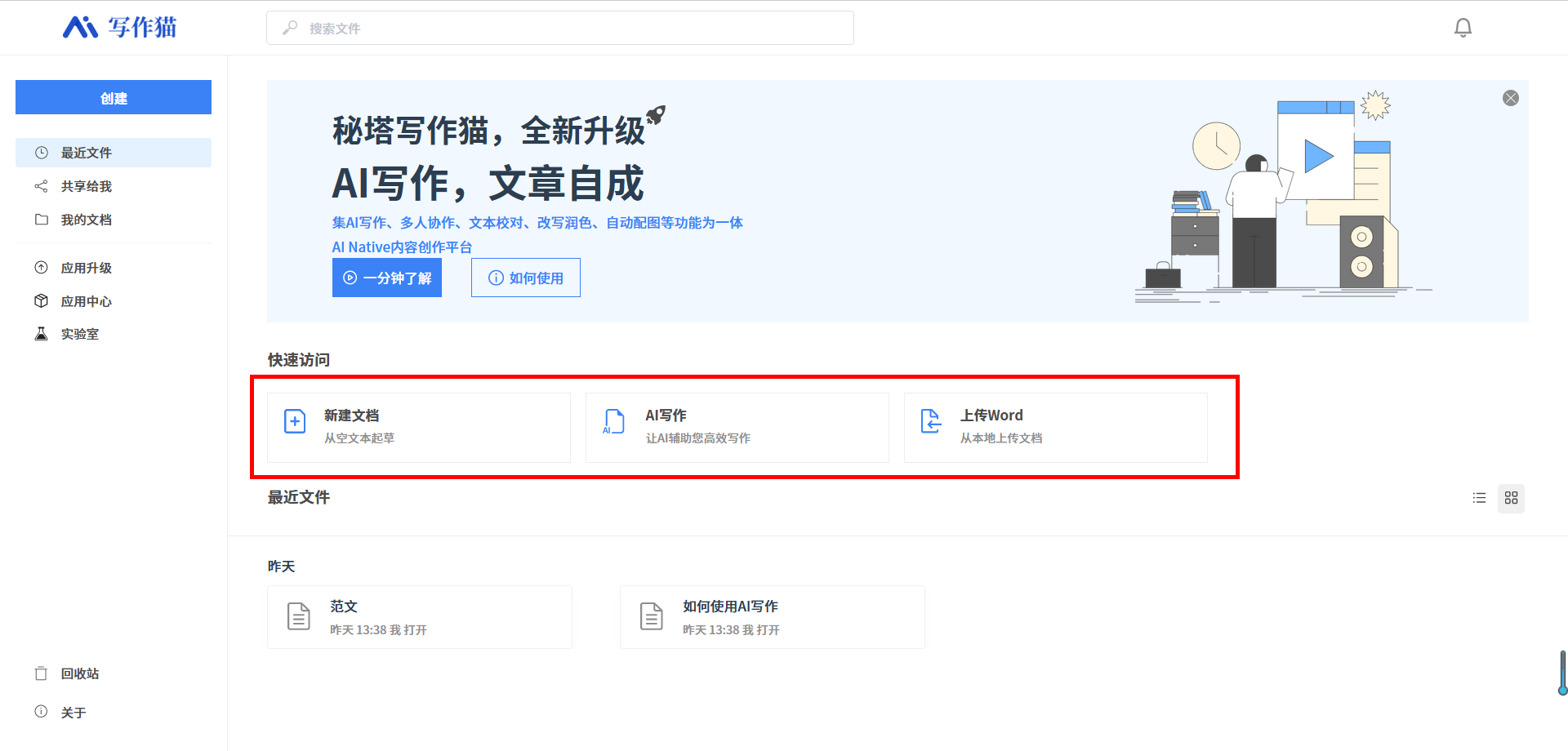The height and width of the screenshot is (751, 1568).
Task: Click the AI document icon
Action: (x=613, y=421)
